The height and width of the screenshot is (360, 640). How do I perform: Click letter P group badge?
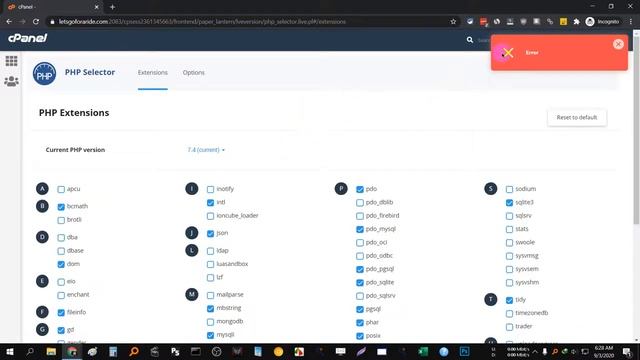(341, 189)
